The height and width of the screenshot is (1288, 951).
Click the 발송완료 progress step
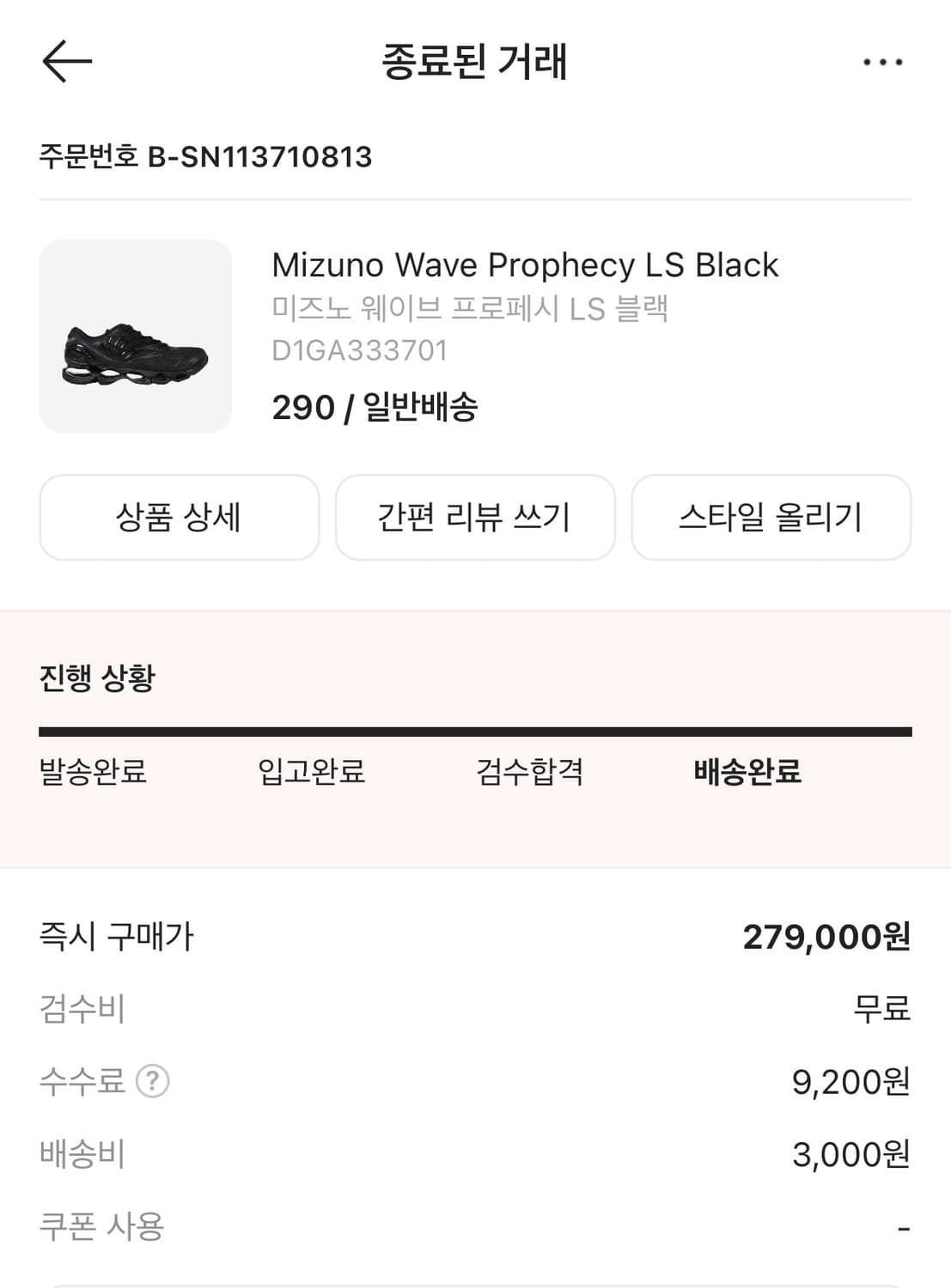(x=93, y=771)
